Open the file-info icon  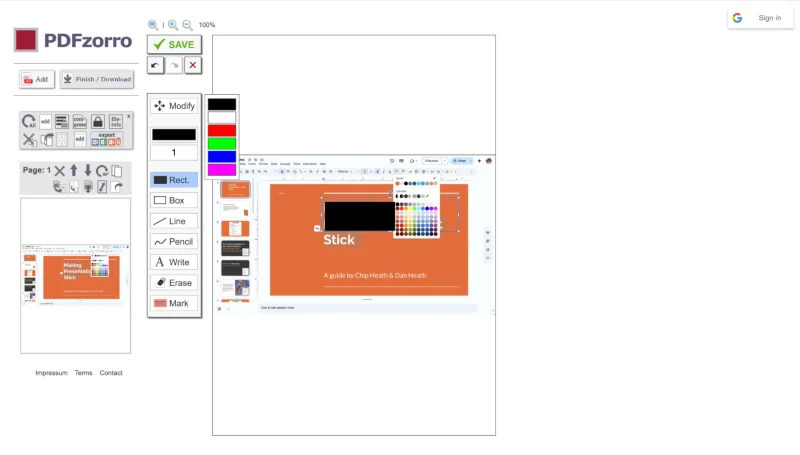[x=116, y=121]
